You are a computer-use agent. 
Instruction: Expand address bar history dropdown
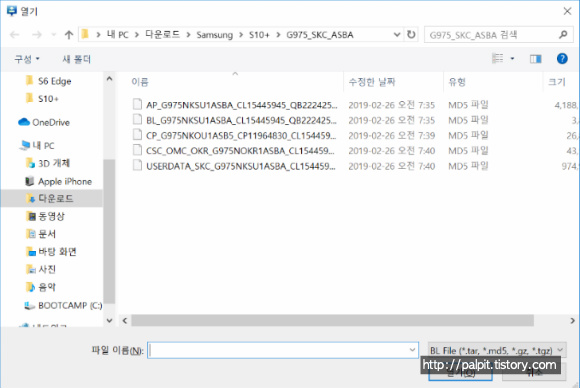(397, 35)
